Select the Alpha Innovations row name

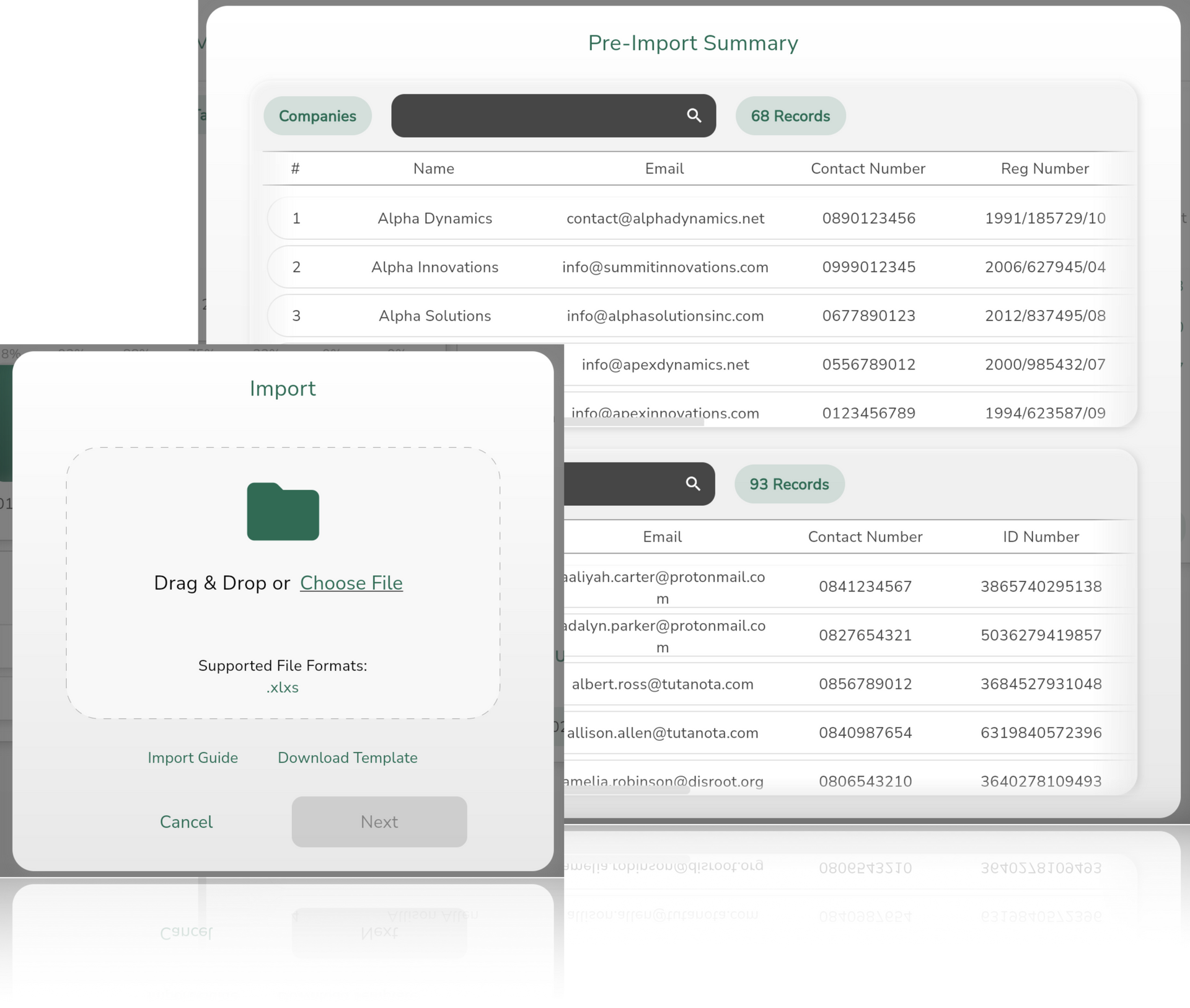pos(434,267)
